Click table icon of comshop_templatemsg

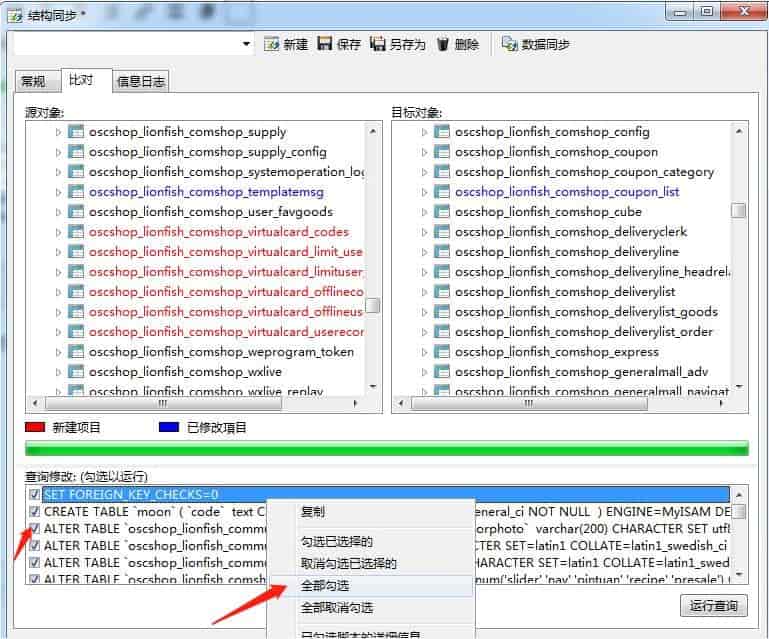(76, 192)
